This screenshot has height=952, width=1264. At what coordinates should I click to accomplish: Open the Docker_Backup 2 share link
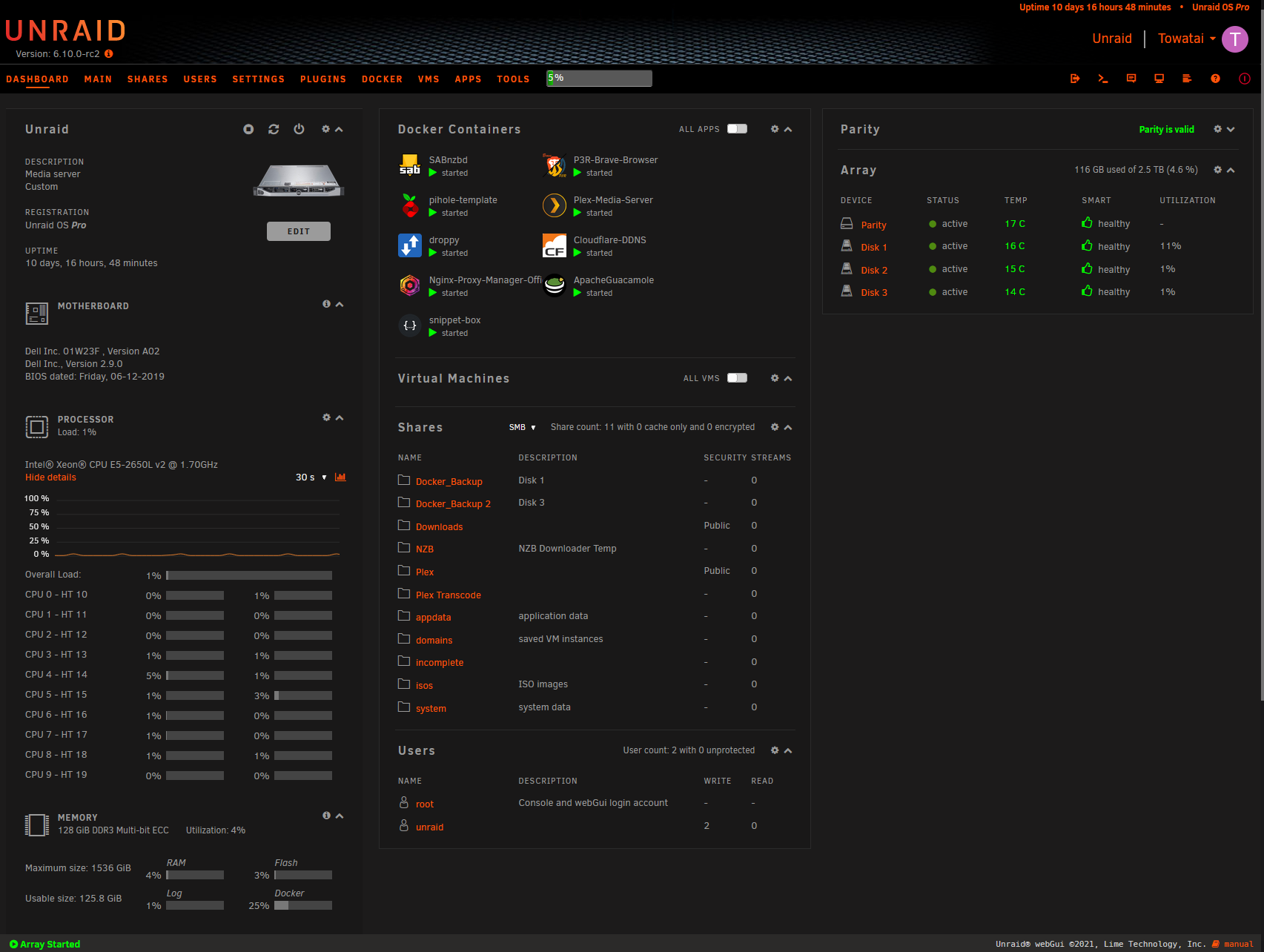tap(453, 504)
